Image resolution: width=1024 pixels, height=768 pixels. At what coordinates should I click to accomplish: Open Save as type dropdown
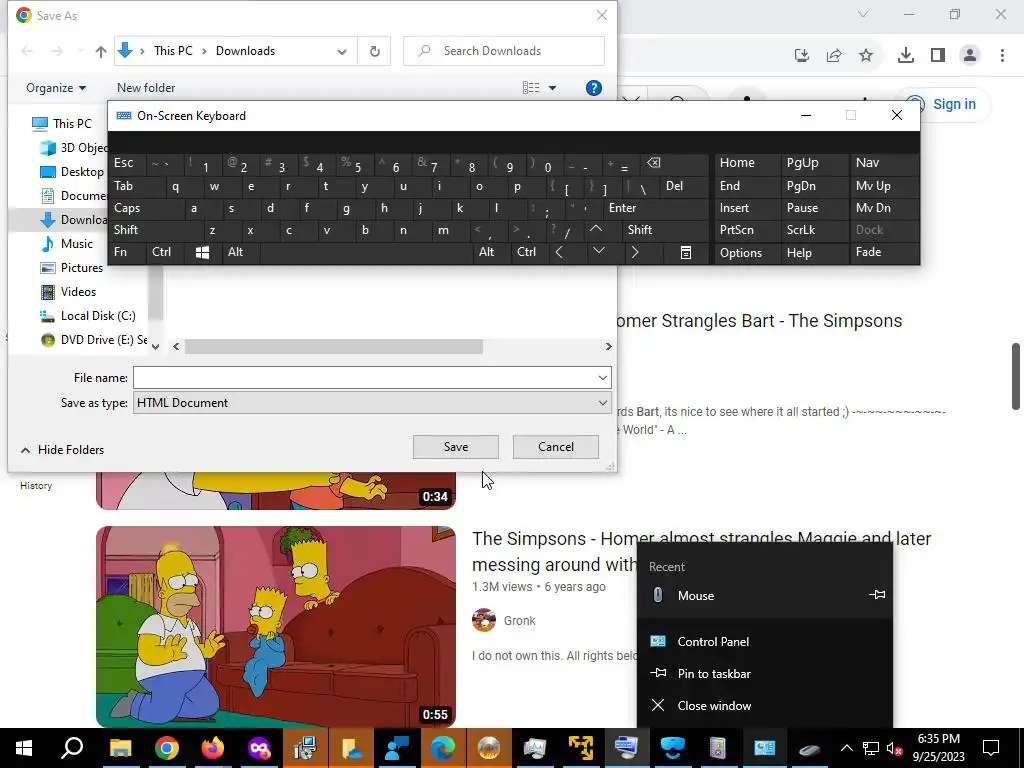tap(372, 402)
